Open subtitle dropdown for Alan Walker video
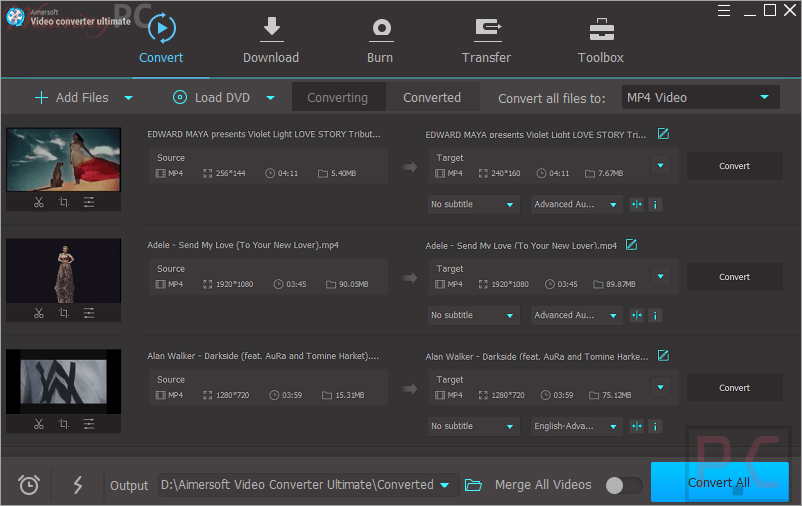This screenshot has height=506, width=802. [x=473, y=426]
